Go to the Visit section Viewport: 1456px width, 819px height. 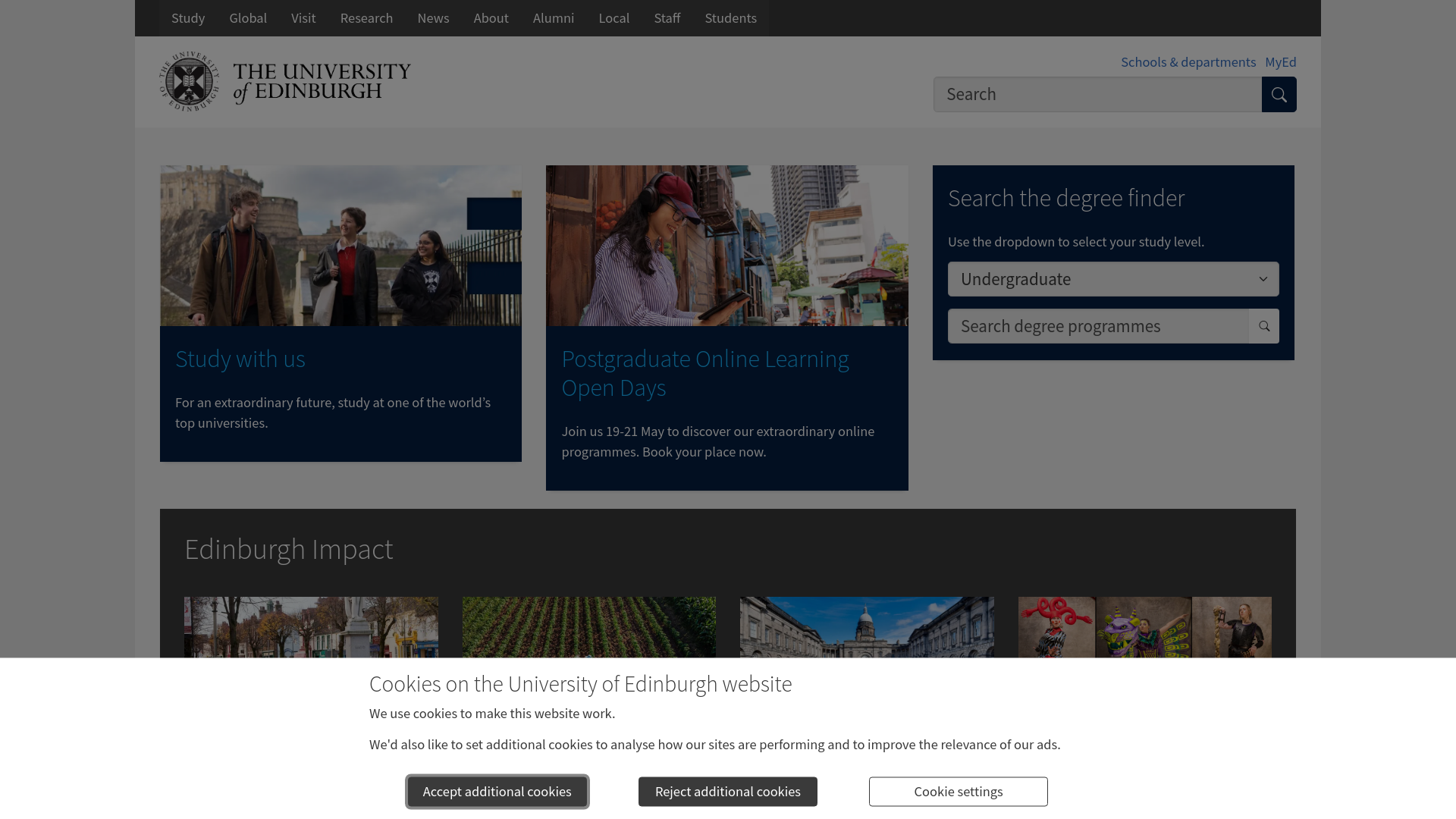pyautogui.click(x=303, y=18)
